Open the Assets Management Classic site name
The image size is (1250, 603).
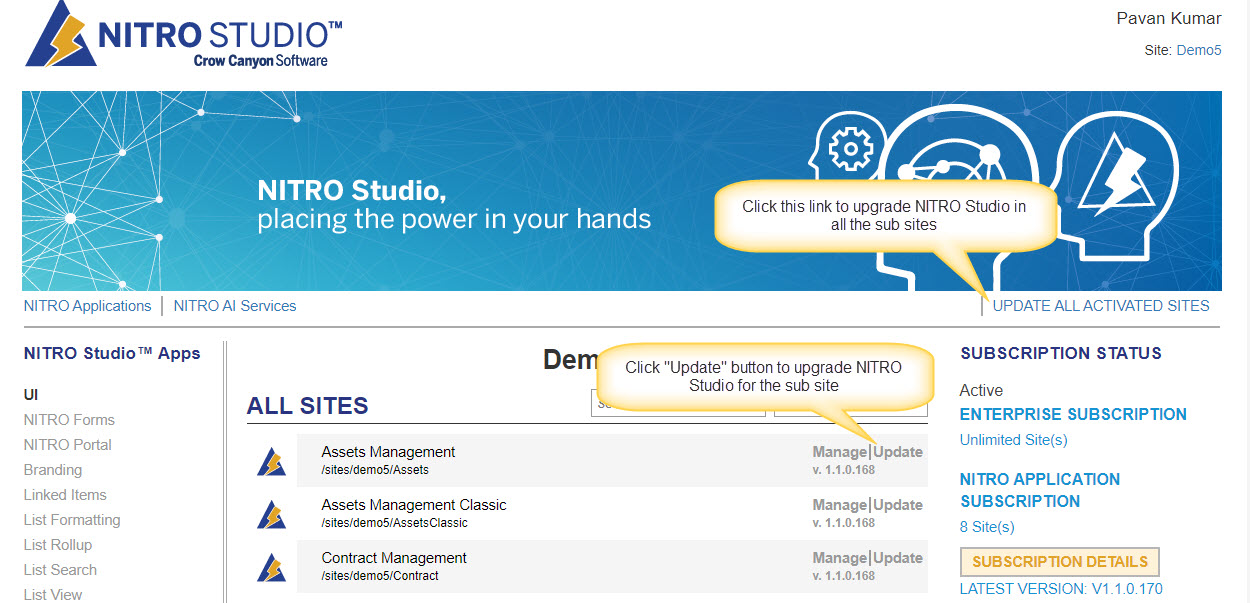[x=414, y=505]
